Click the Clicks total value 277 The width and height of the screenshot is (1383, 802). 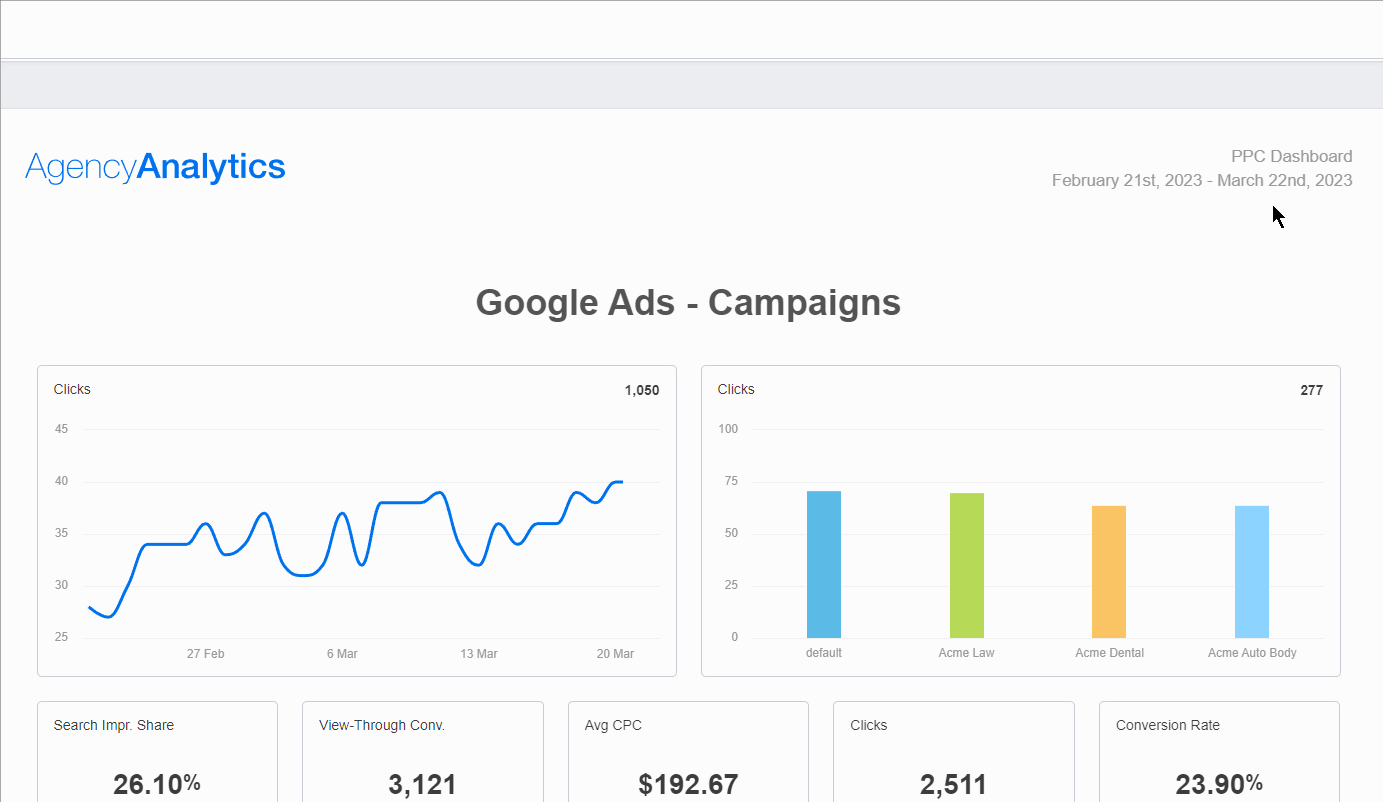tap(1311, 390)
